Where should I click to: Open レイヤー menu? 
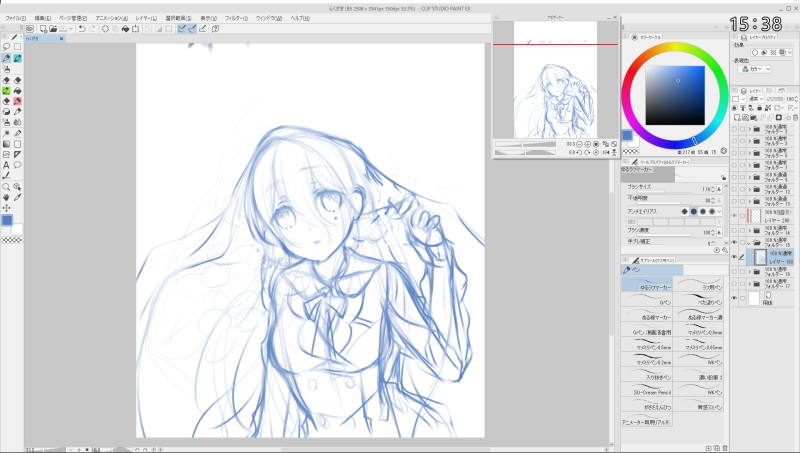pos(146,18)
